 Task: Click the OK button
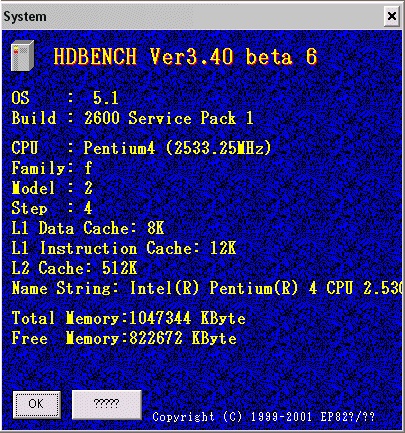point(37,404)
